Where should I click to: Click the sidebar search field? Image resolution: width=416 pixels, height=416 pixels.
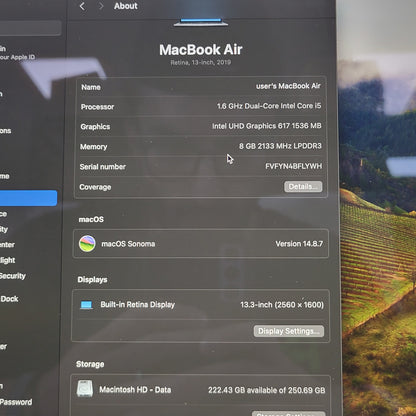click(30, 28)
